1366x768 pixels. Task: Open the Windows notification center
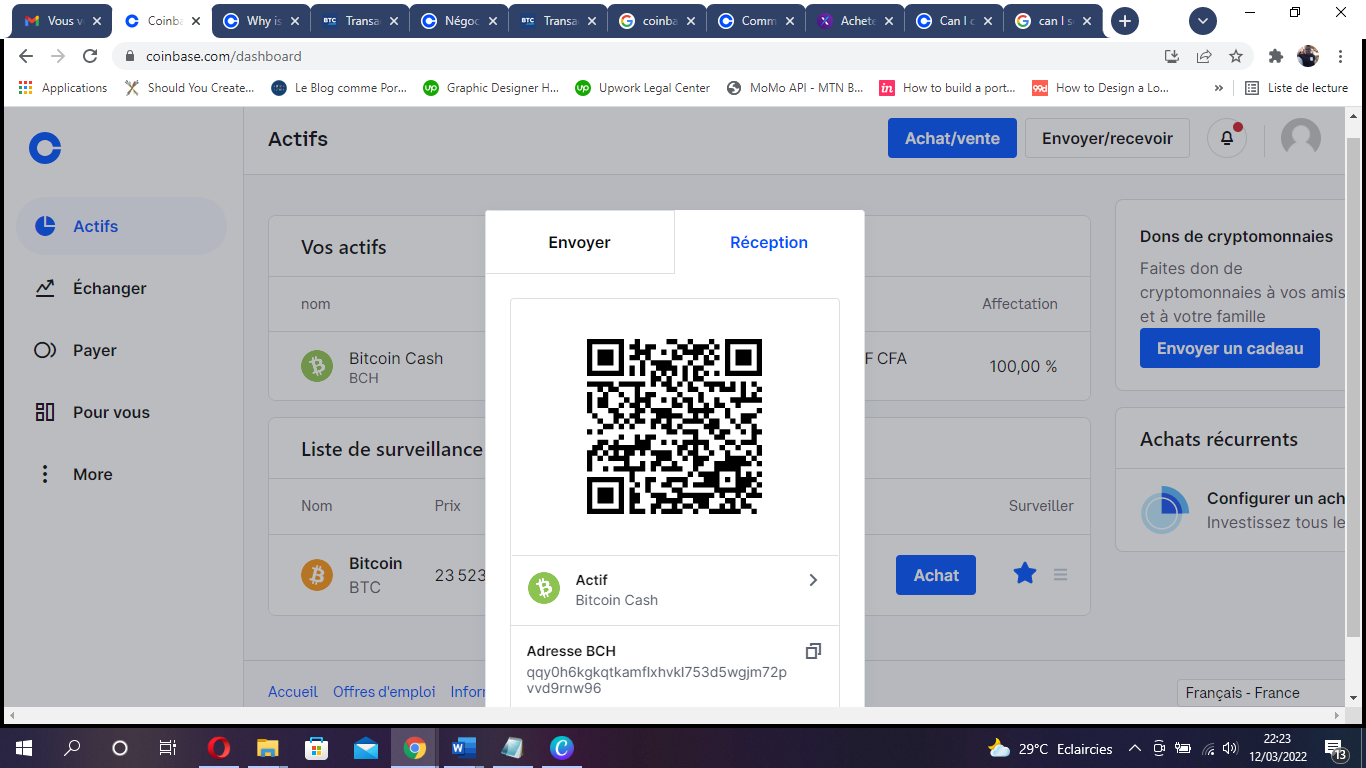1336,748
